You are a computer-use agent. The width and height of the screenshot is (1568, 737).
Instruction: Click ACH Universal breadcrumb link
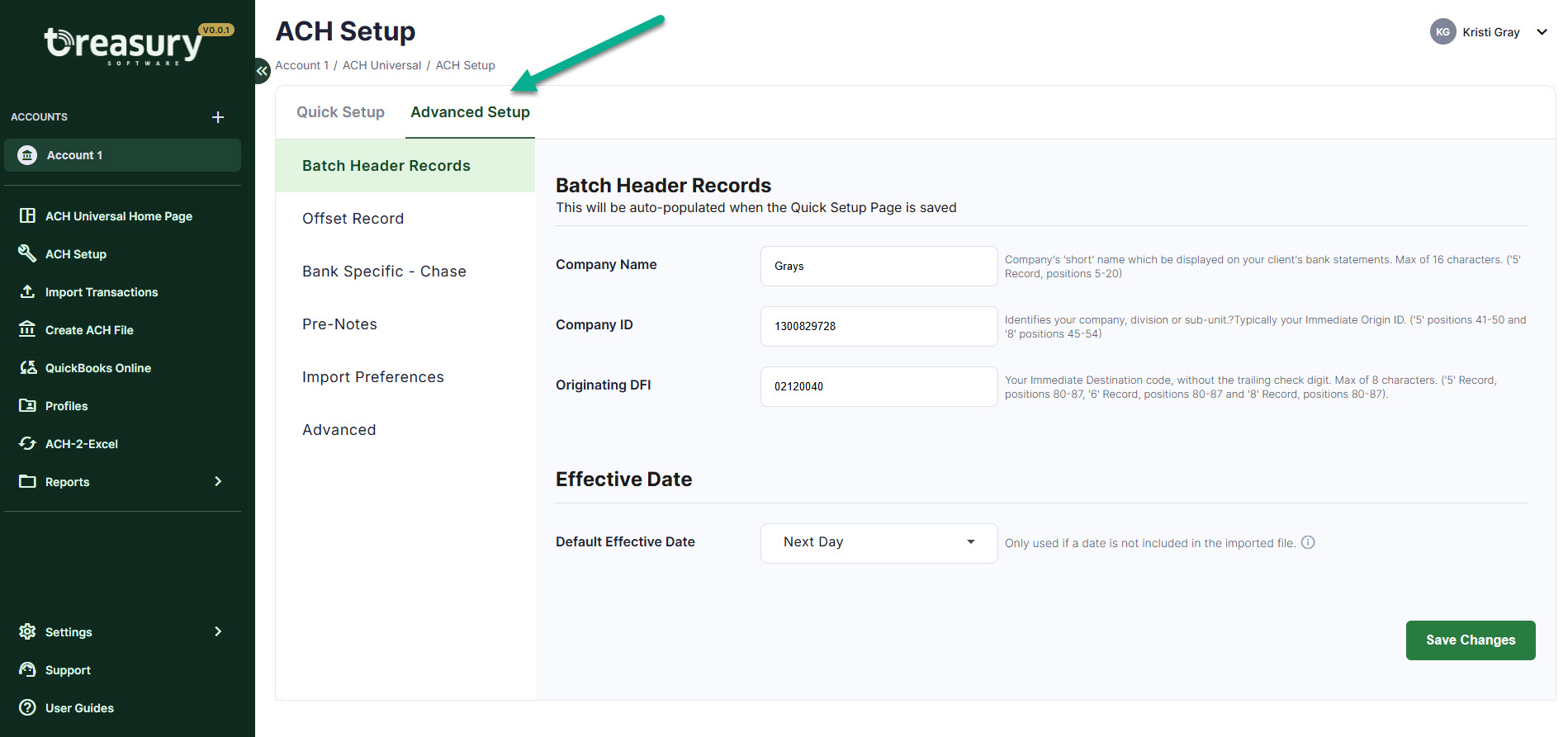pos(381,65)
